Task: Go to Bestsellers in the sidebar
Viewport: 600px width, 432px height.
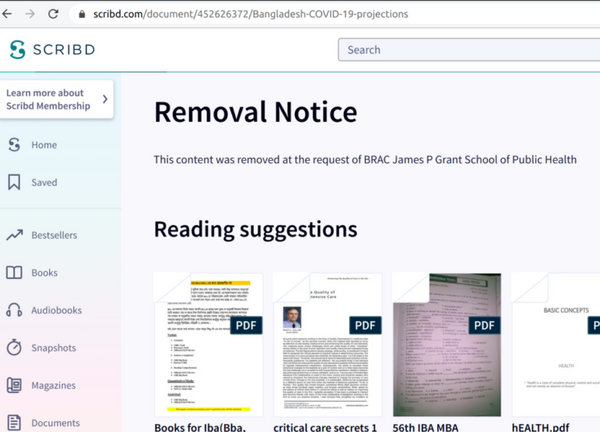Action: tap(54, 235)
